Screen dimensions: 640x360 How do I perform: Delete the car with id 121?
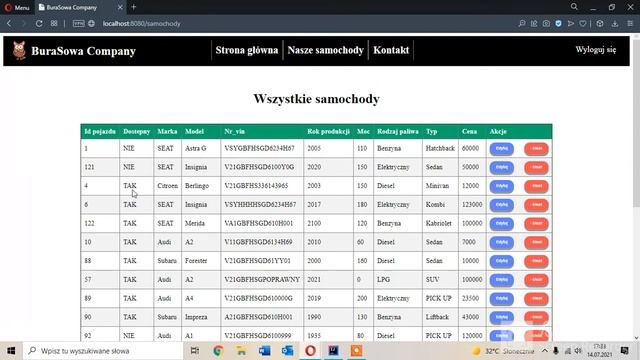[536, 167]
